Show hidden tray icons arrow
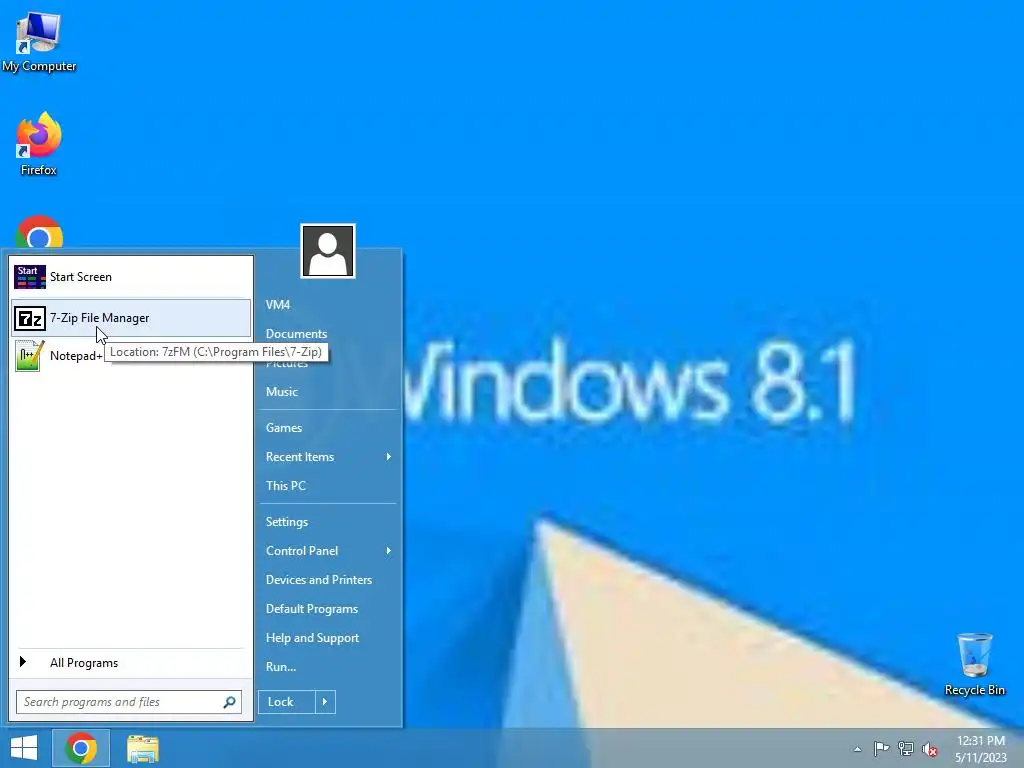1024x768 pixels. 857,749
